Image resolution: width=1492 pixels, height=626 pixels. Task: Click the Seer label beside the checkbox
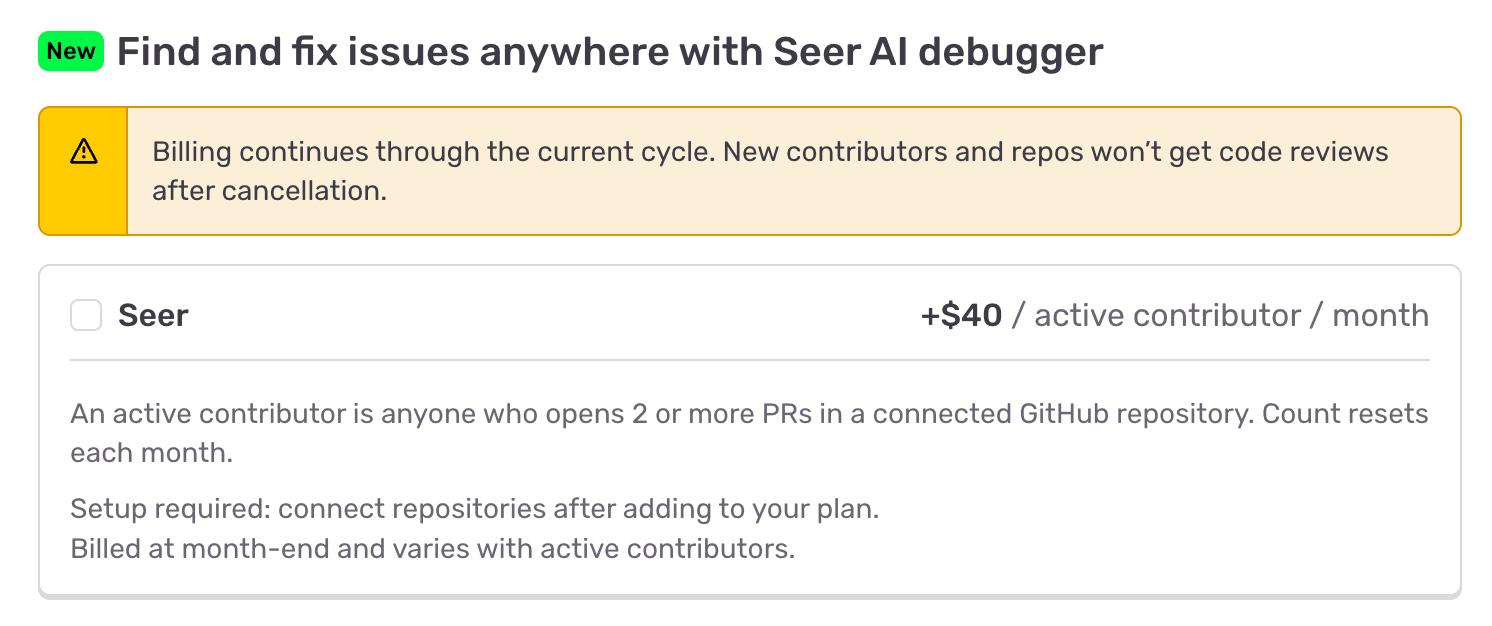(x=153, y=316)
